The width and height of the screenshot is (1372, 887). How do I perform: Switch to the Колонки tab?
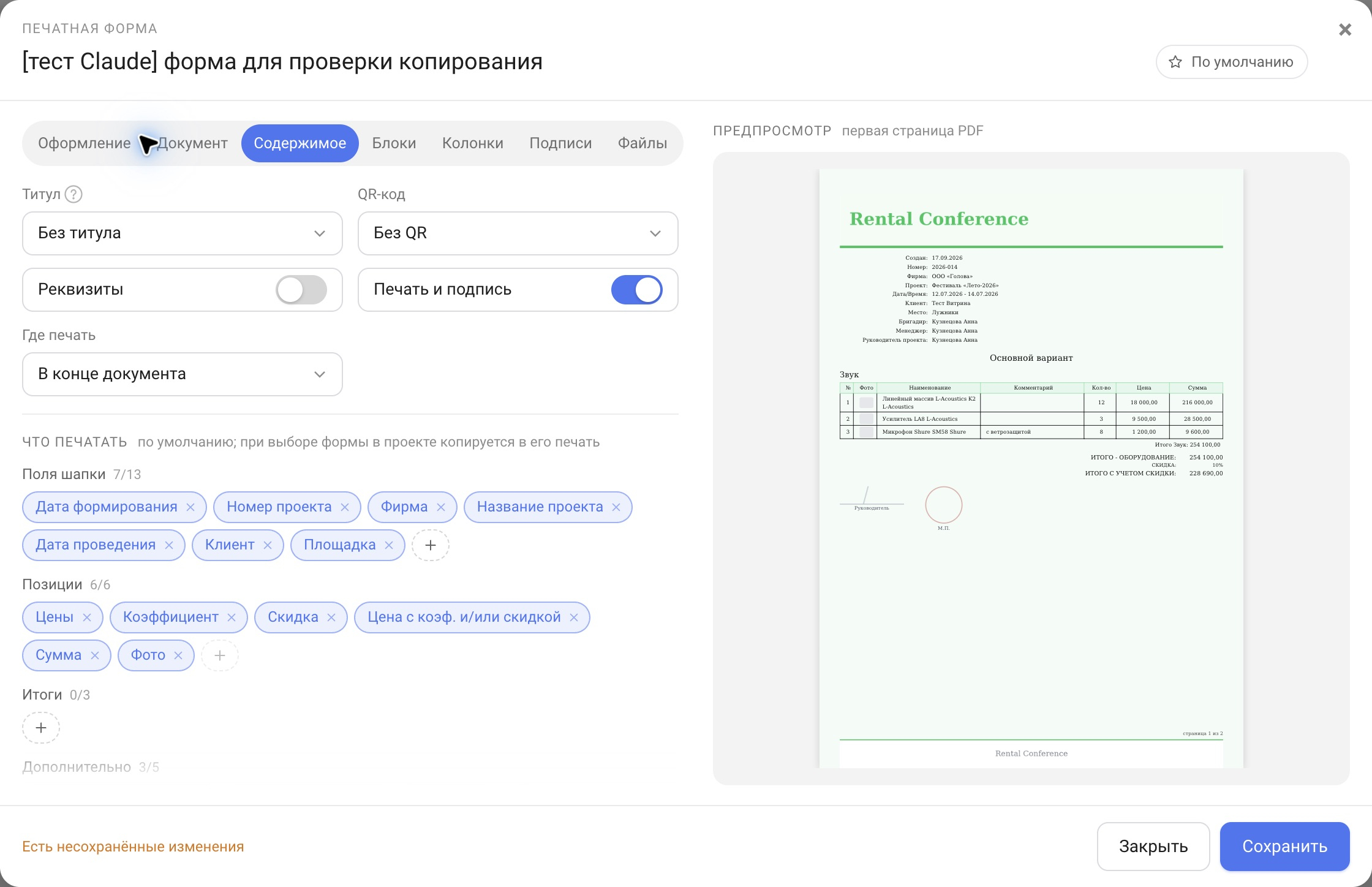[x=473, y=143]
